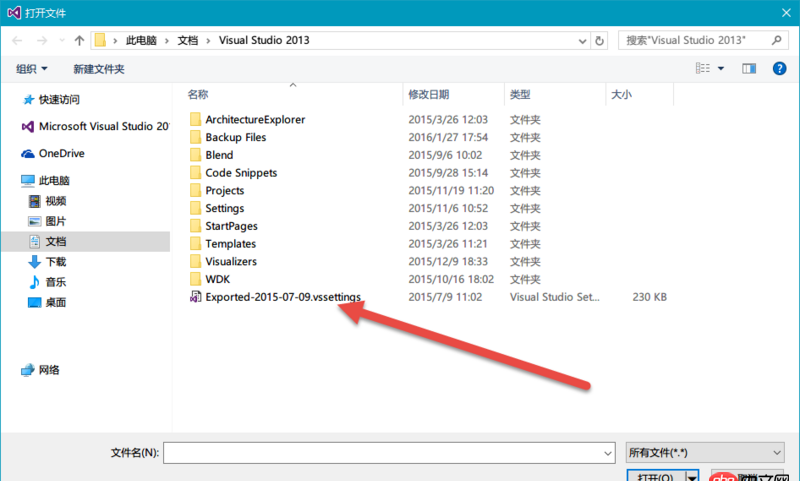Select the WDK folder
This screenshot has height=481, width=800.
click(218, 279)
